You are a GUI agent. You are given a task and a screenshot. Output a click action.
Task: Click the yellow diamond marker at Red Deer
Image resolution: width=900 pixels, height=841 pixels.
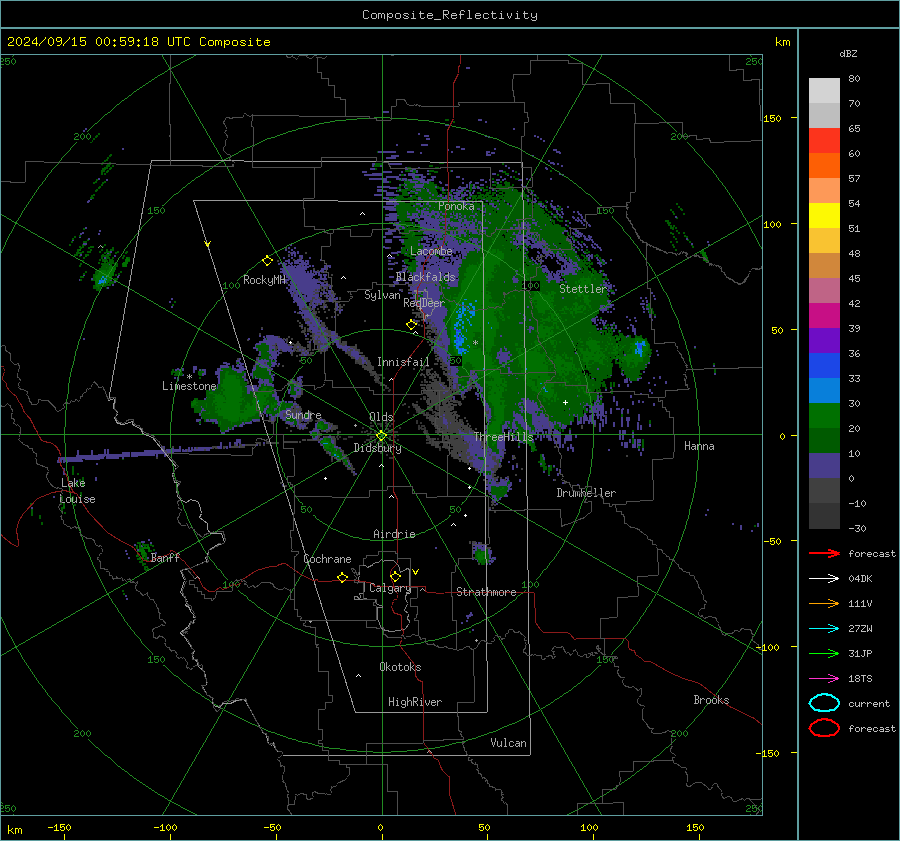pyautogui.click(x=411, y=324)
